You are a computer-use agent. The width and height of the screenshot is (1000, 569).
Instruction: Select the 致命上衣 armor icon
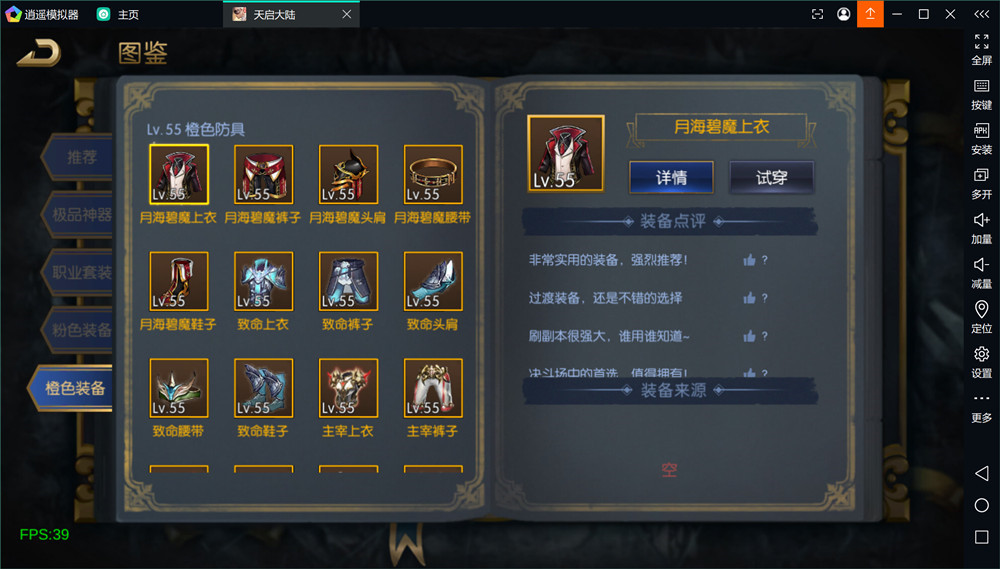click(263, 281)
